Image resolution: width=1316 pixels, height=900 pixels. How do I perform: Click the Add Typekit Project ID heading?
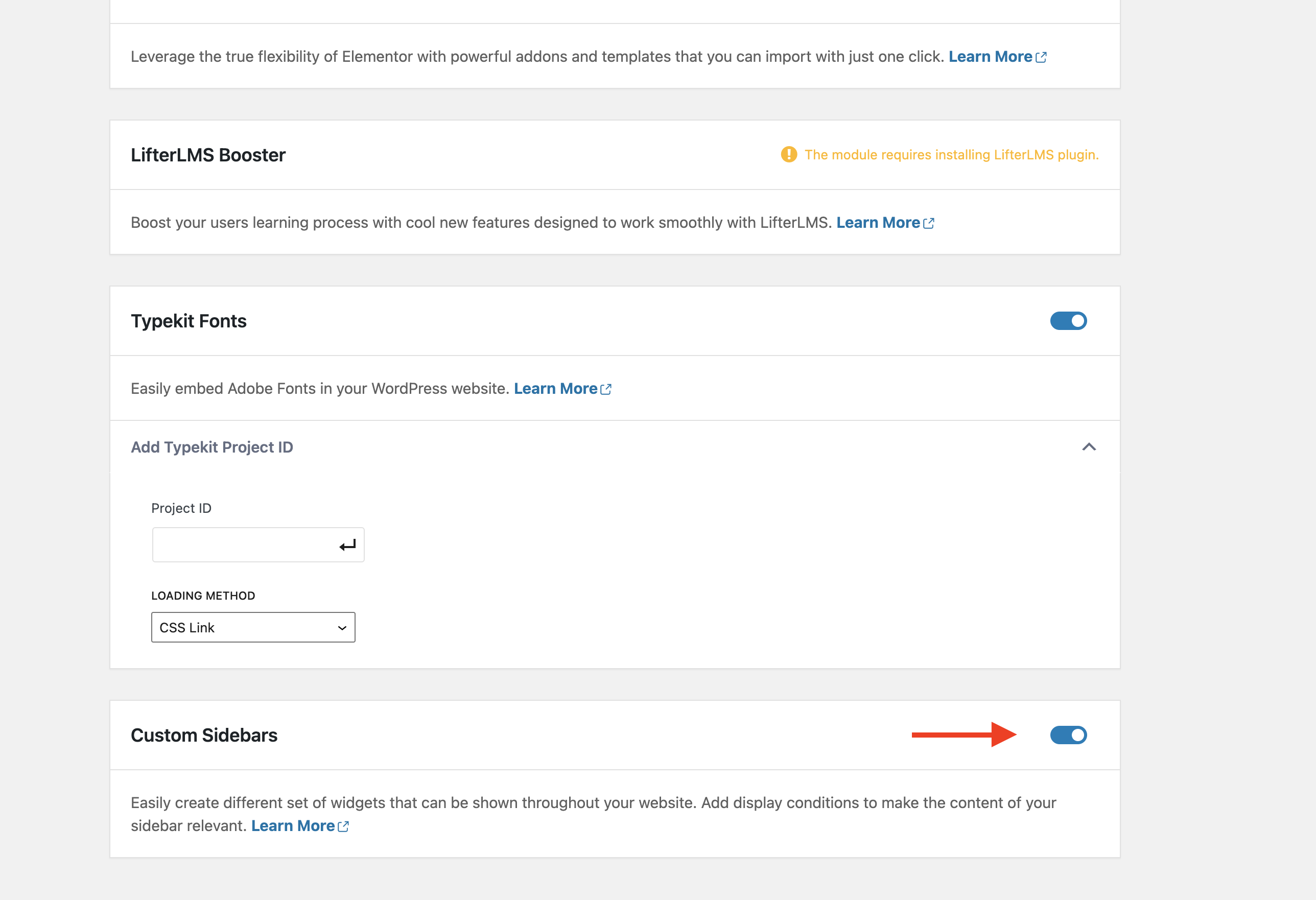coord(212,447)
